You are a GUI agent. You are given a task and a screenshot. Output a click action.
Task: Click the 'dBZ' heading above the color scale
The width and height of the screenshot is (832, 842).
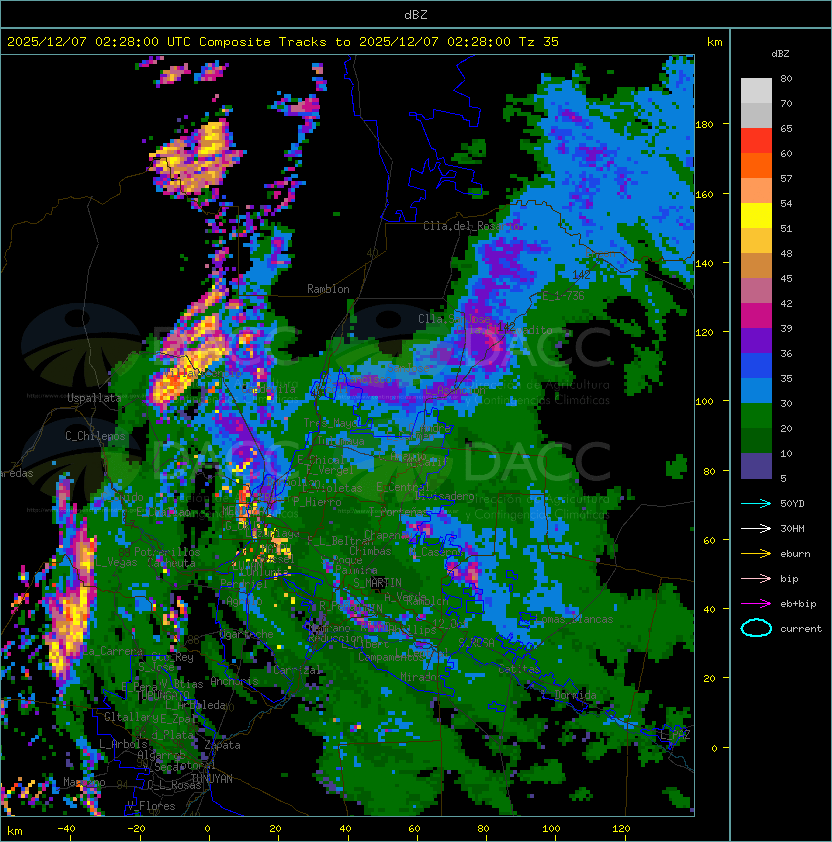coord(780,54)
